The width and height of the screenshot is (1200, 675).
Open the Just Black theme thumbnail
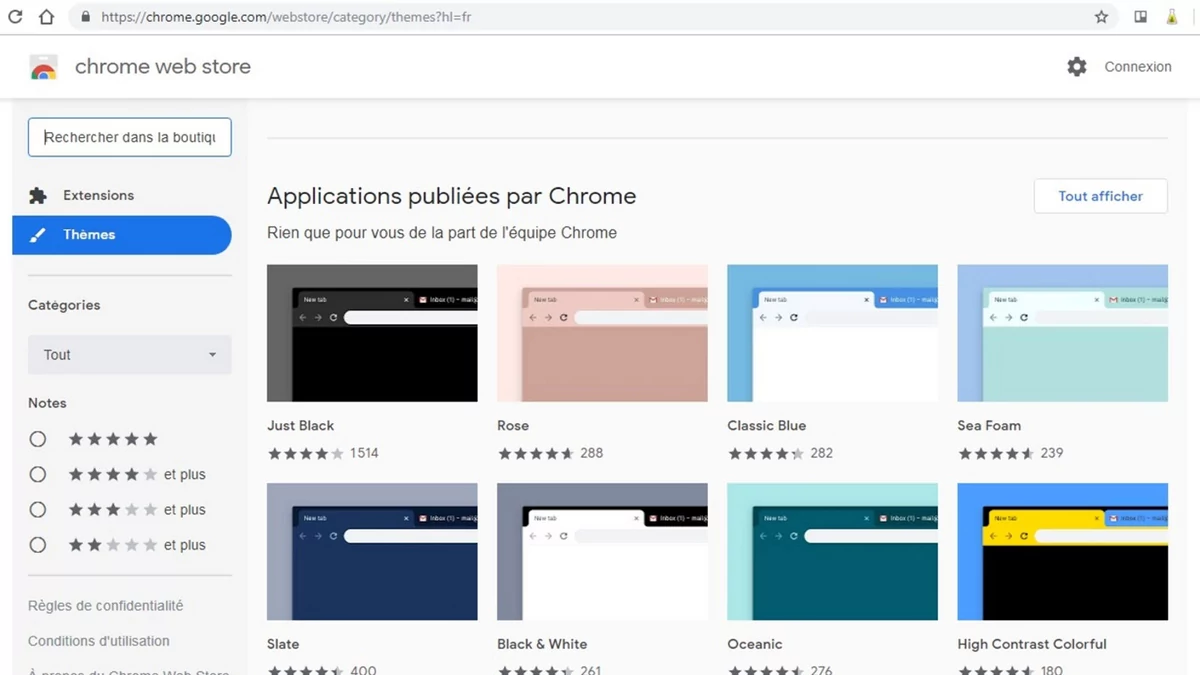[372, 333]
